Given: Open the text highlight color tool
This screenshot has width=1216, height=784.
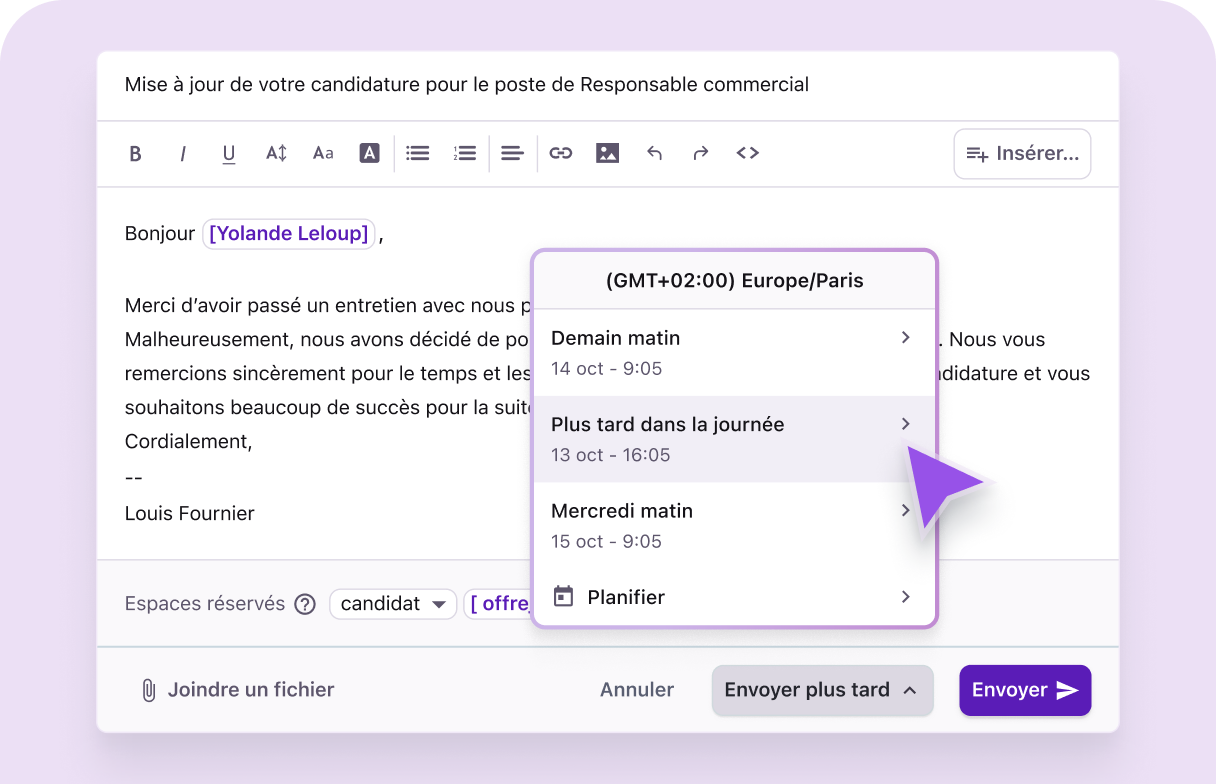Looking at the screenshot, I should [369, 153].
